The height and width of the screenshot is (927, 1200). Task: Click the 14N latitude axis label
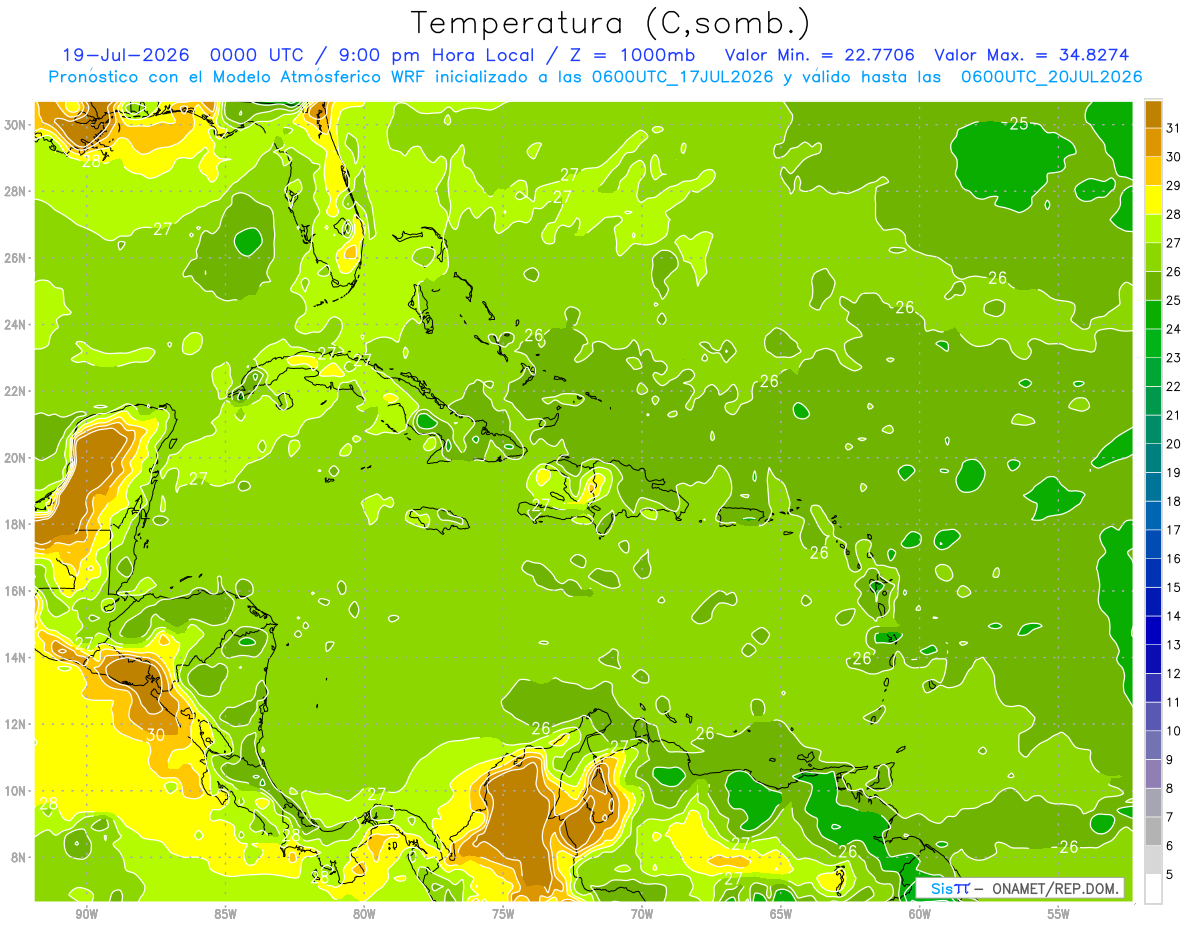14,657
